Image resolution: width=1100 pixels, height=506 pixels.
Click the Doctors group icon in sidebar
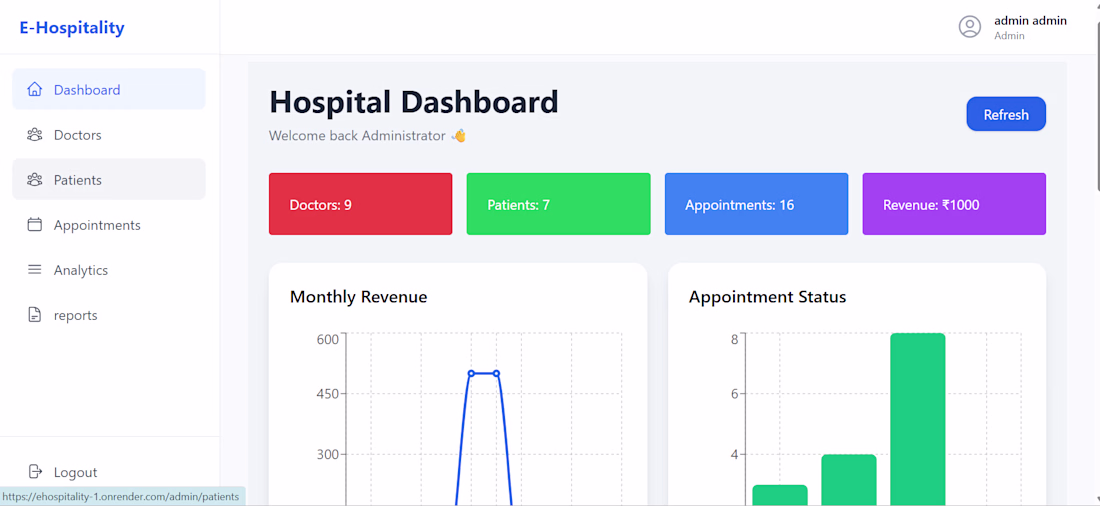click(x=34, y=135)
